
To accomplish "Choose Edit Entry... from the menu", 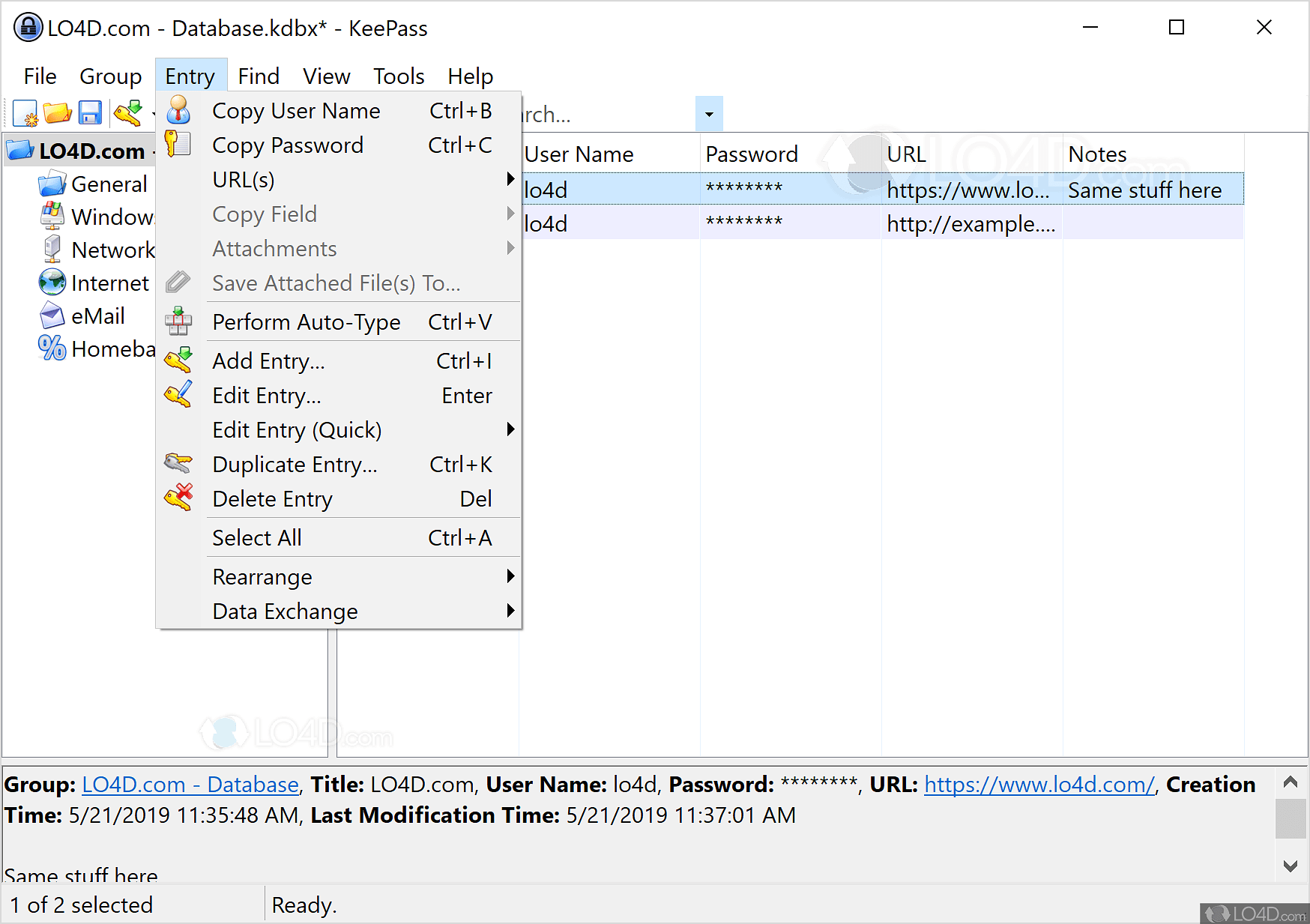I will coord(339,396).
